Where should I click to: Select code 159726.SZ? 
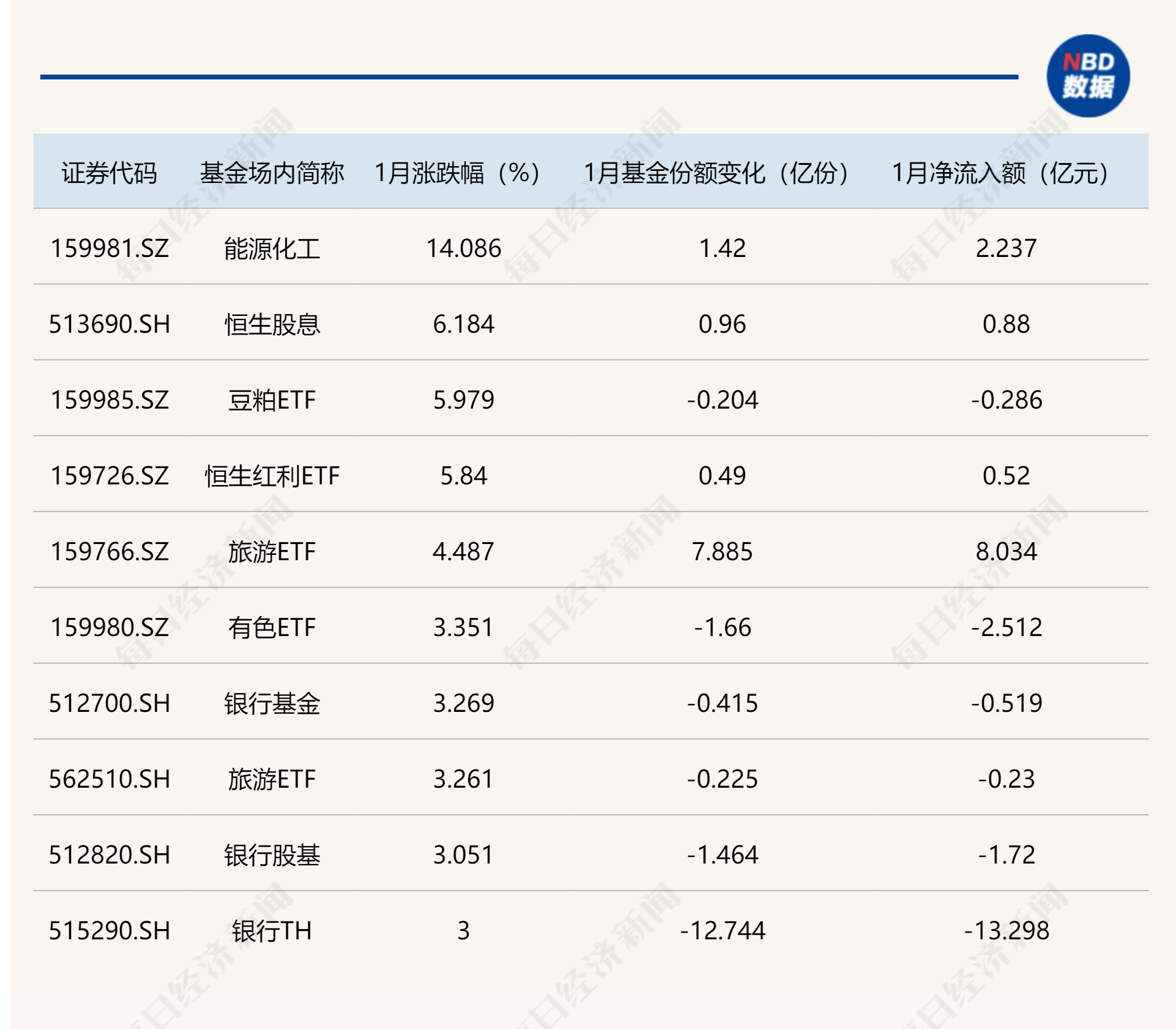pyautogui.click(x=110, y=476)
